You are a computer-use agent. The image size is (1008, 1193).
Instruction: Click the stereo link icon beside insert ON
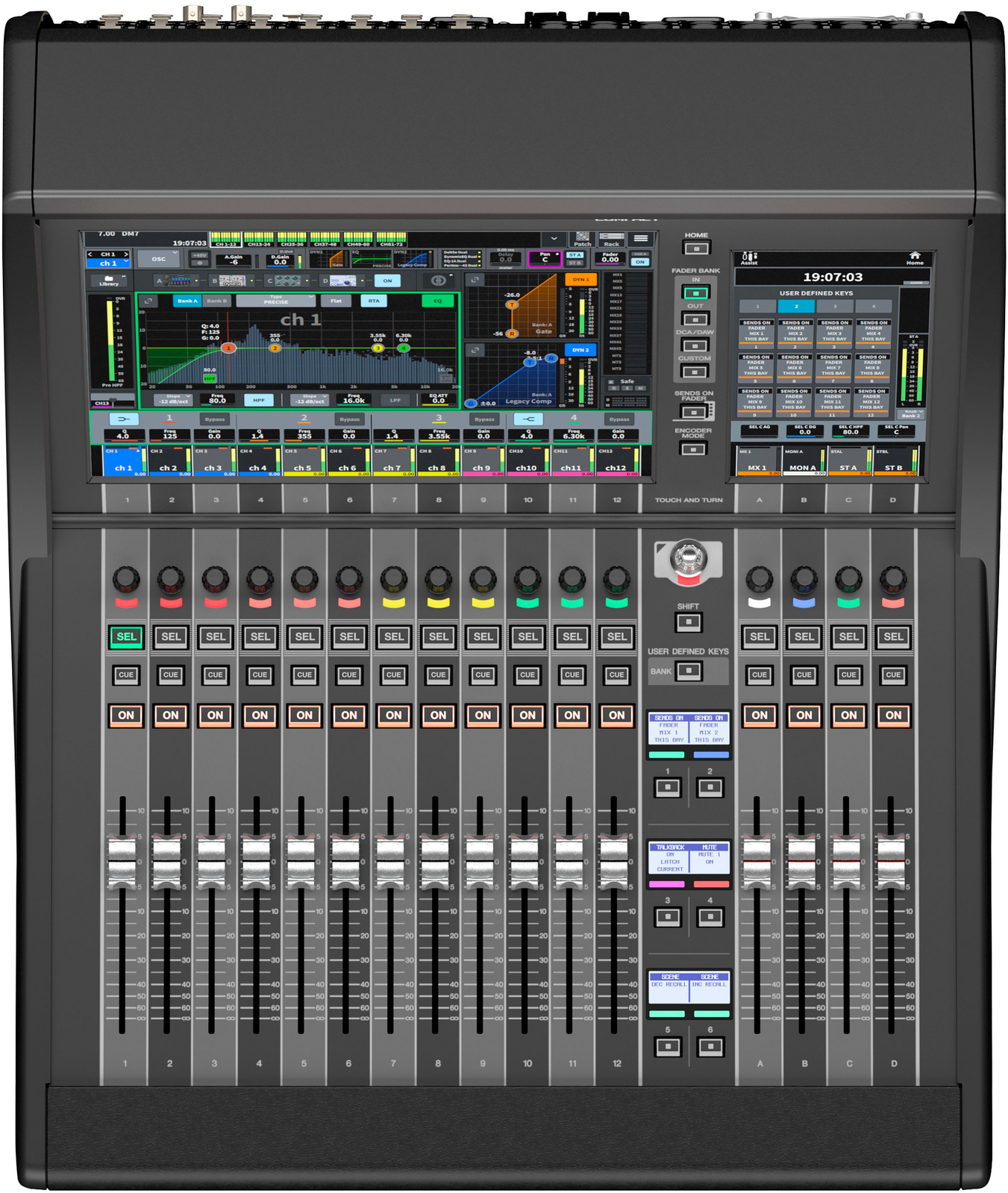tap(438, 281)
